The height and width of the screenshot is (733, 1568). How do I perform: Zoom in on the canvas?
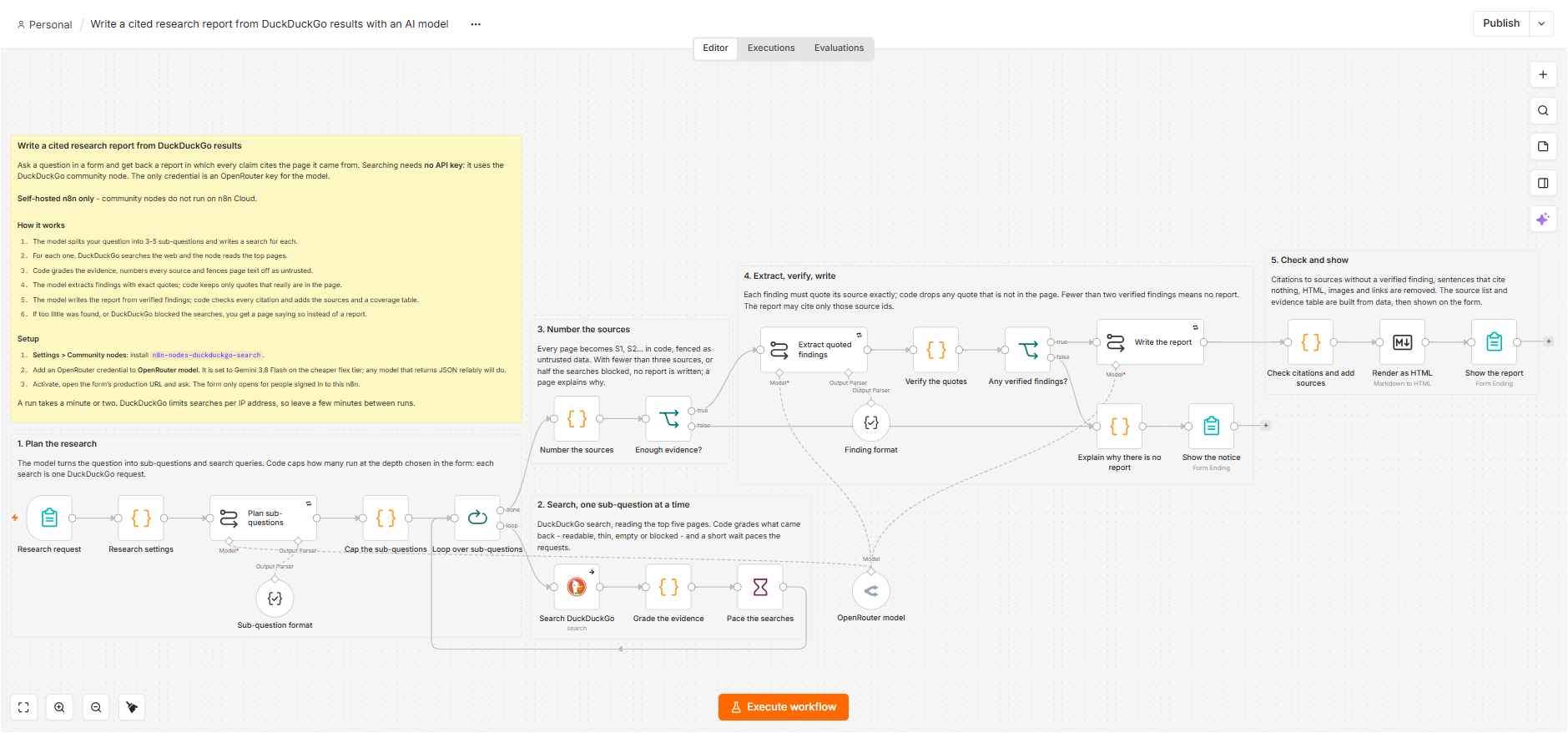(x=59, y=707)
